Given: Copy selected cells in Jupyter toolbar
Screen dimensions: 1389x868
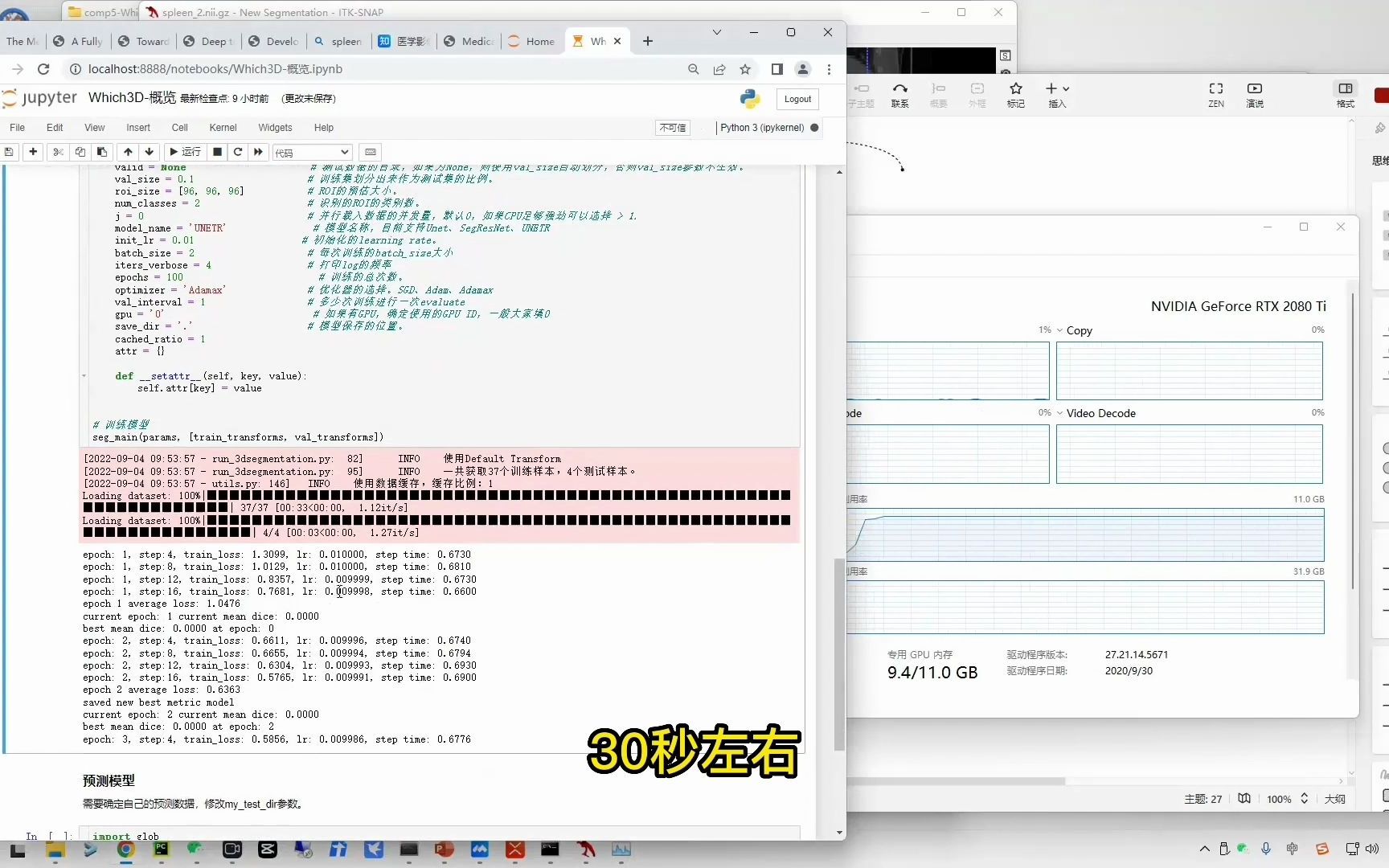Looking at the screenshot, I should [80, 152].
